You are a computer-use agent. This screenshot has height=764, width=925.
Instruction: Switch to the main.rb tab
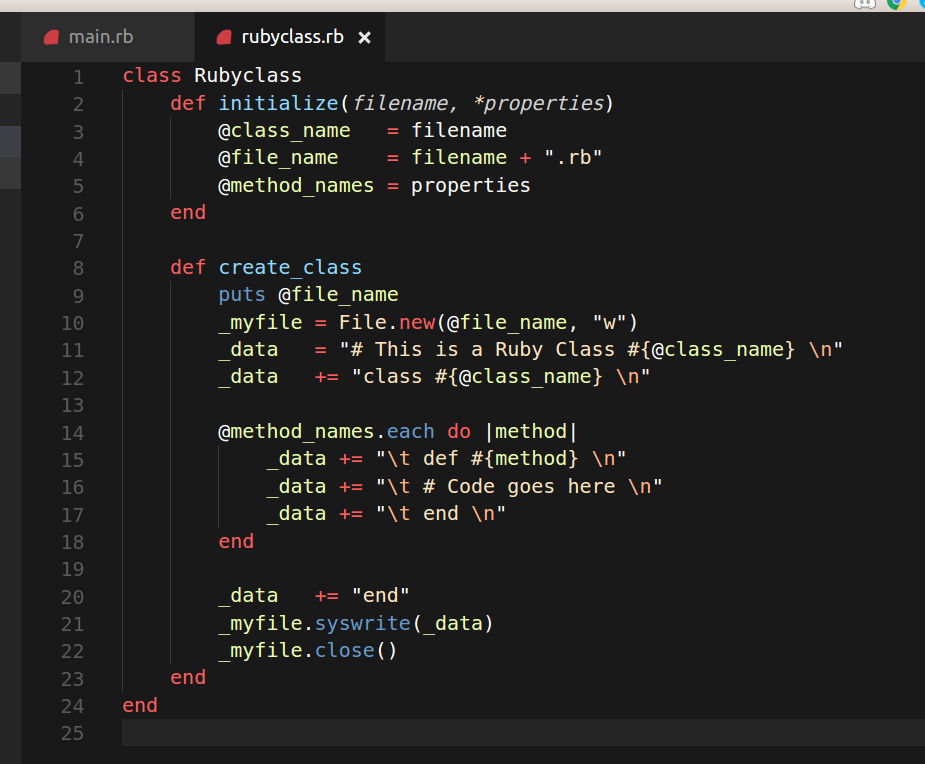click(107, 37)
